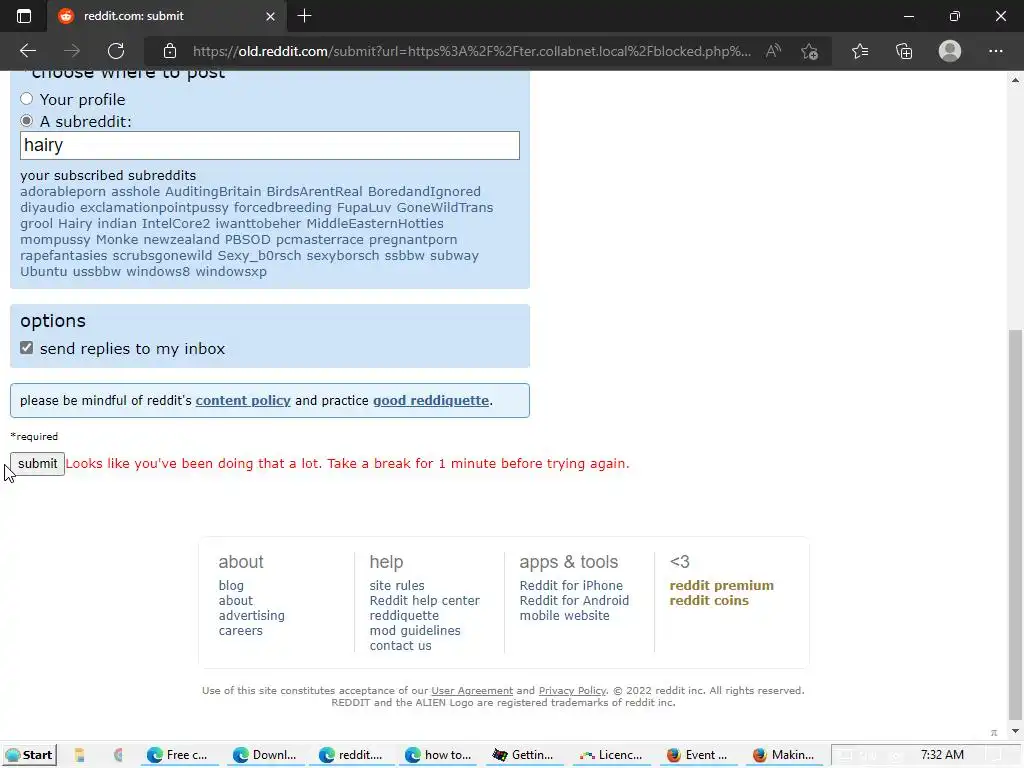Select the A subreddit radio button
Viewport: 1024px width, 768px height.
coord(26,121)
